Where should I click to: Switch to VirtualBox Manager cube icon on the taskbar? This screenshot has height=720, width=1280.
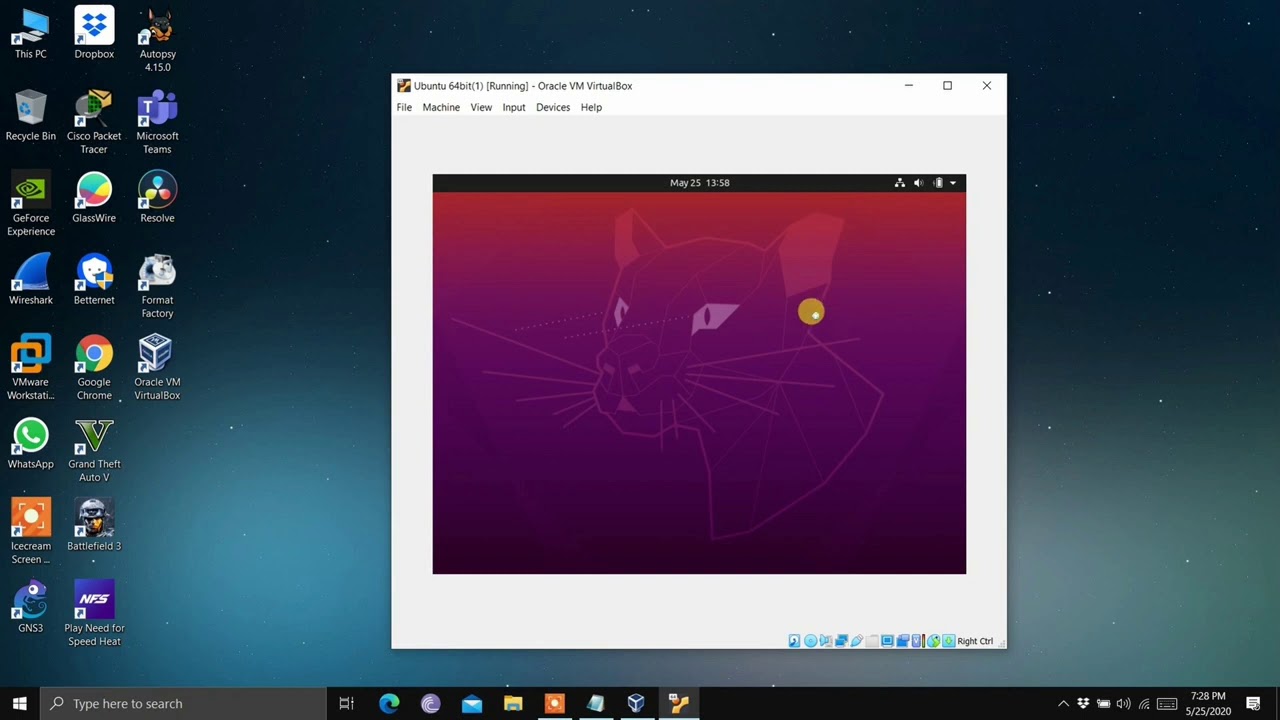coord(636,703)
